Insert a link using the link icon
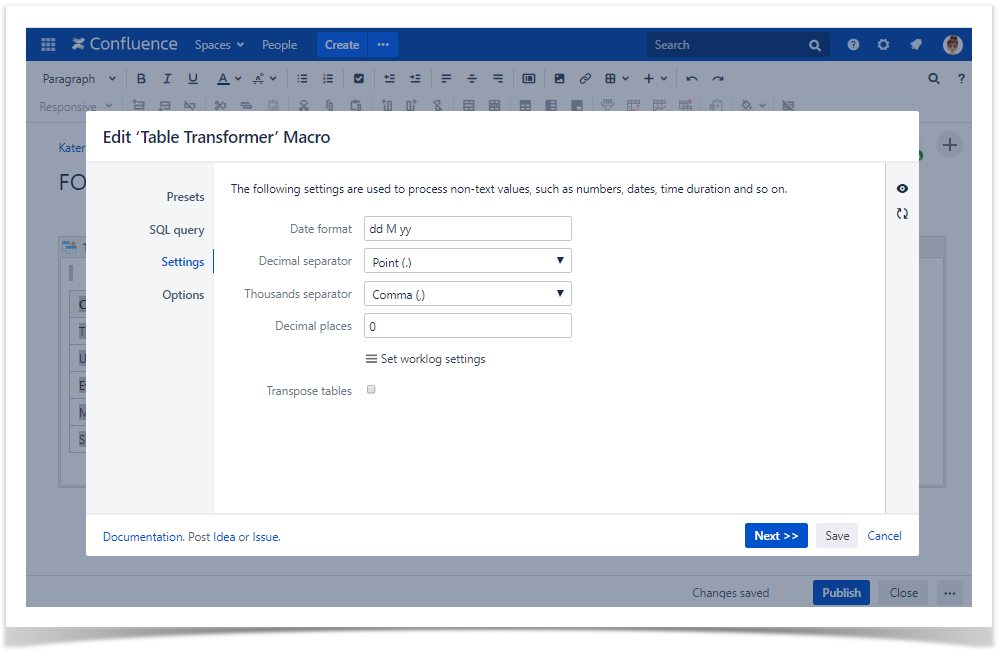Viewport: 1006px width, 656px height. point(586,79)
